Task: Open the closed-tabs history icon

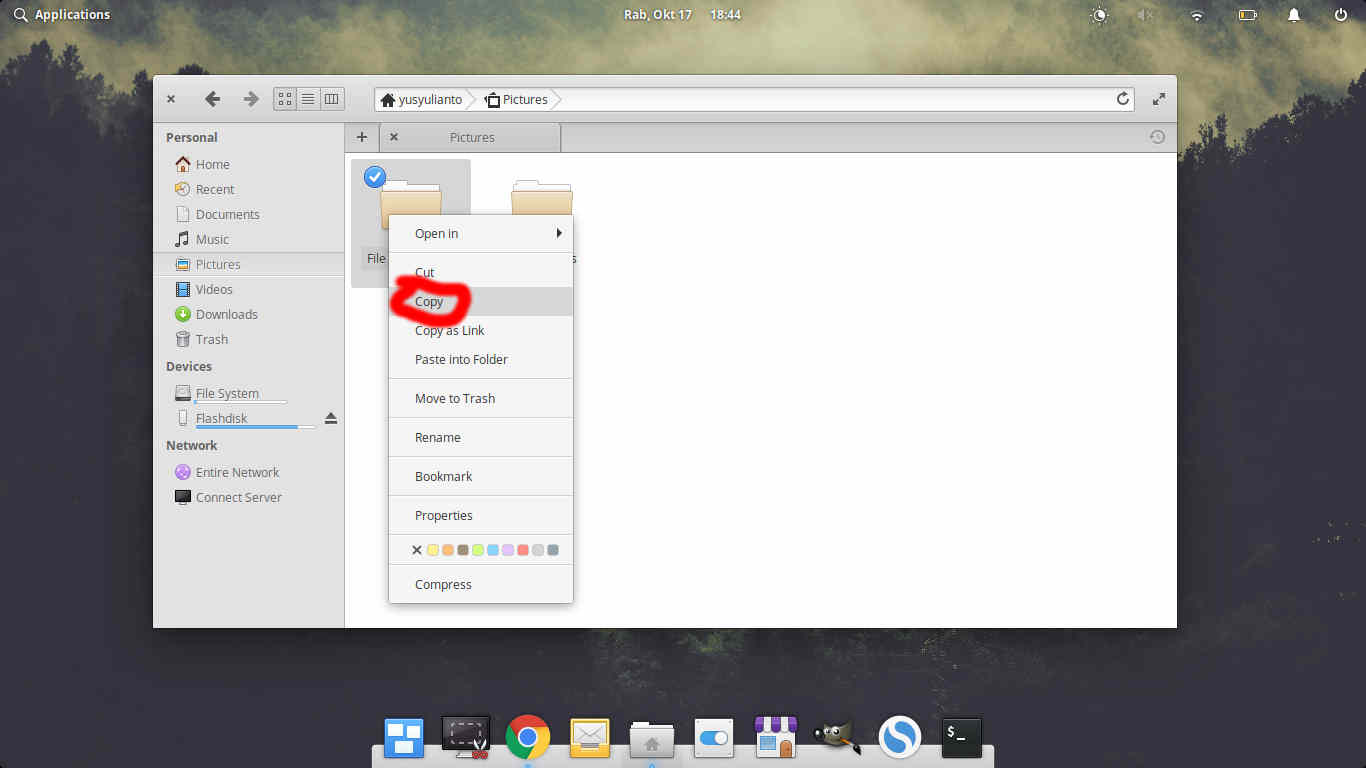Action: pyautogui.click(x=1157, y=137)
